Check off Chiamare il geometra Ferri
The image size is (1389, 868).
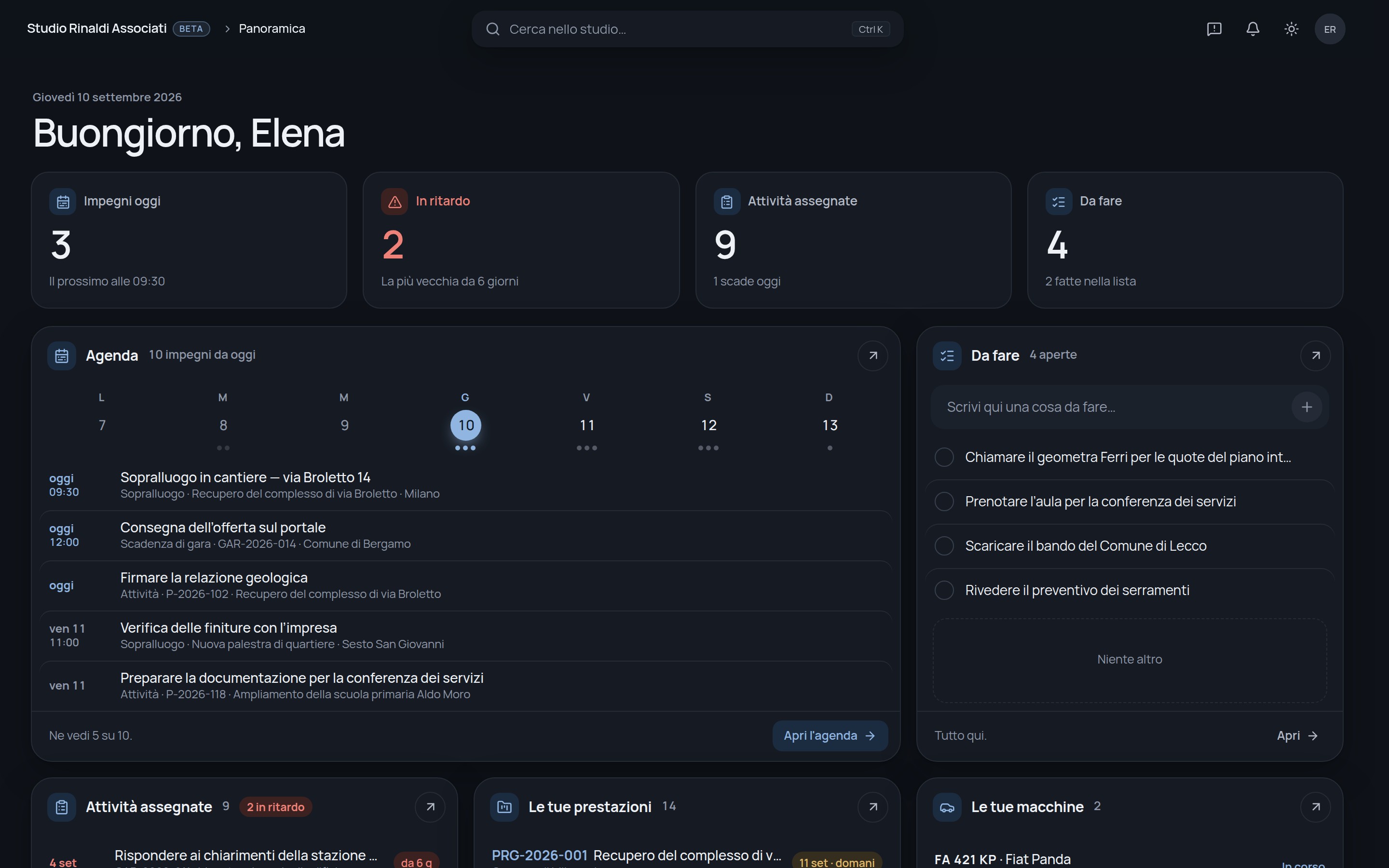[x=944, y=458]
